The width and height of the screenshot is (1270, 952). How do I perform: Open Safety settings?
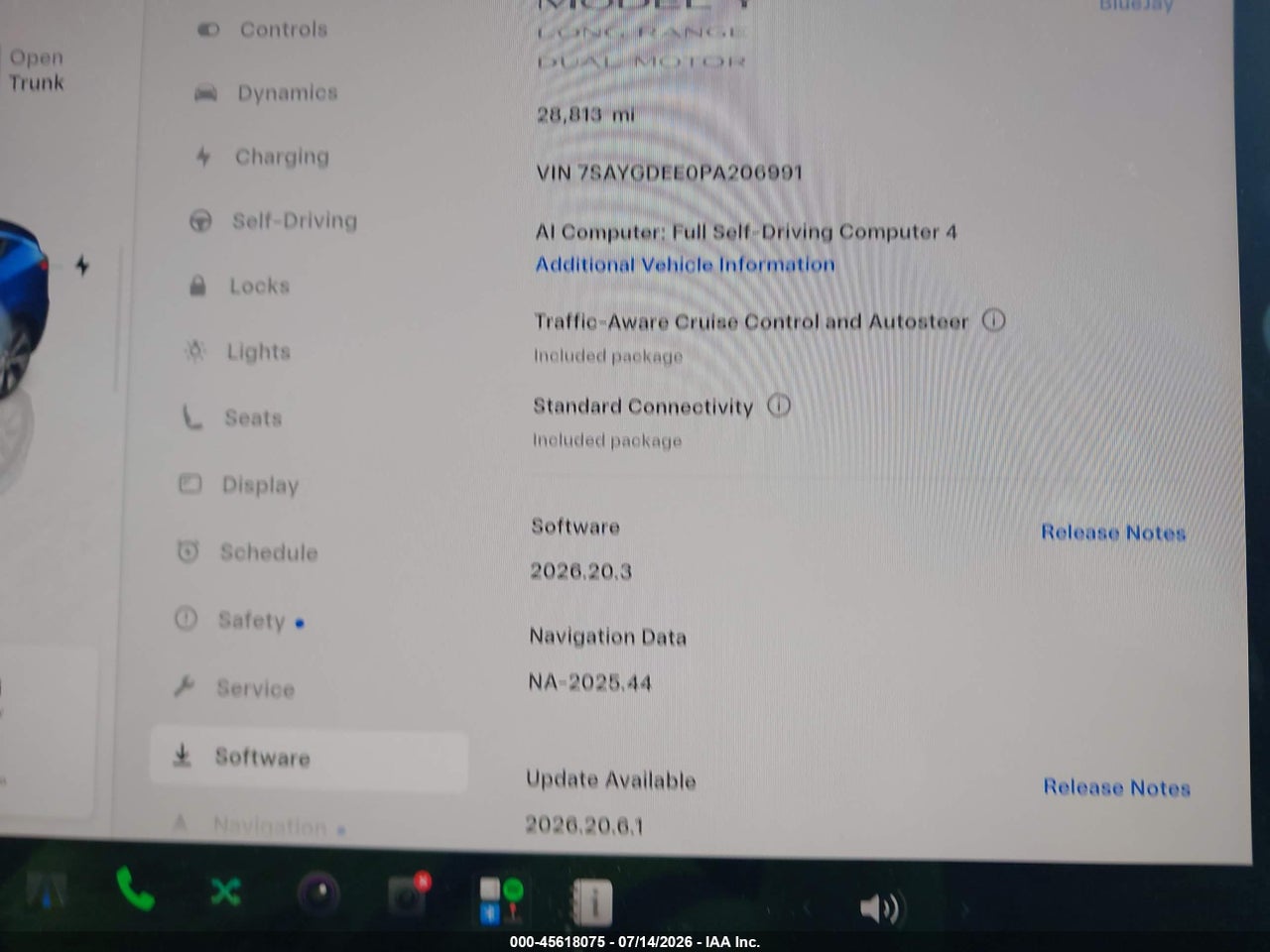coord(239,620)
